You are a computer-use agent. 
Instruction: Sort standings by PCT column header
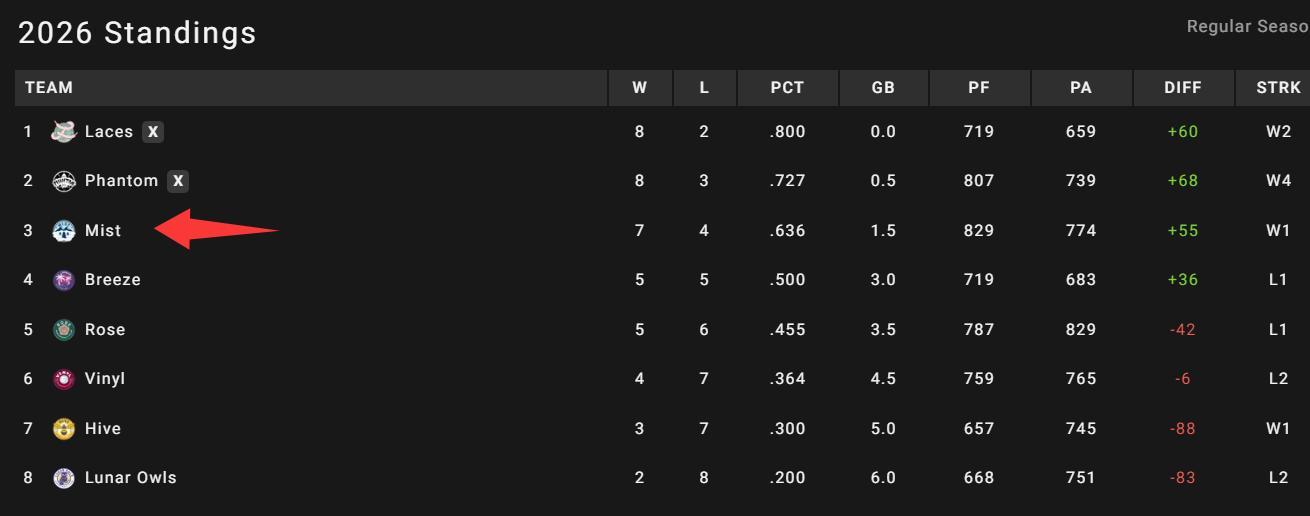pos(787,88)
